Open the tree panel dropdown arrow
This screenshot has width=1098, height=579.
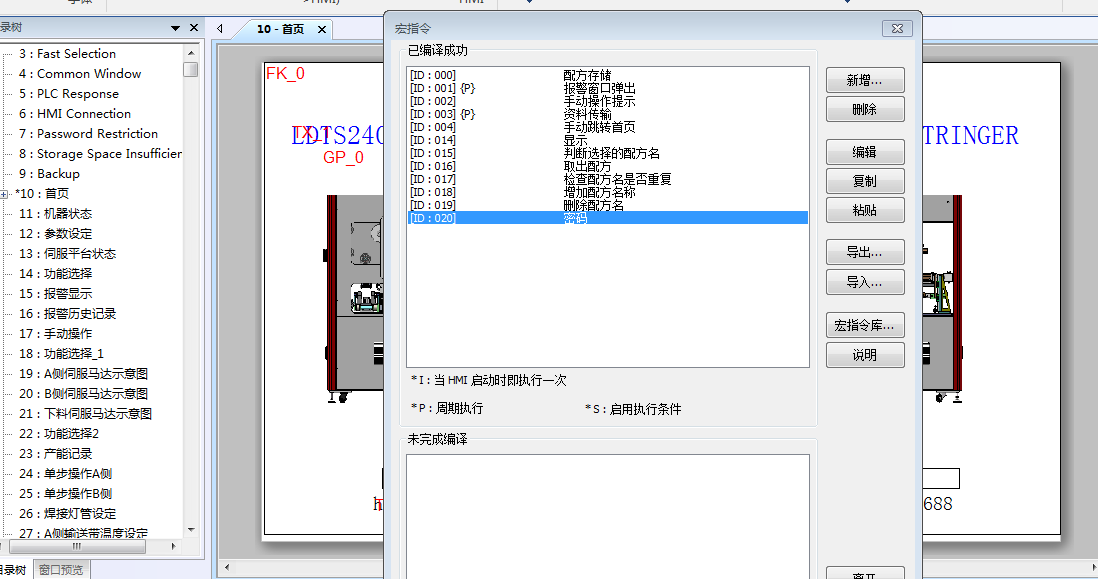click(177, 29)
